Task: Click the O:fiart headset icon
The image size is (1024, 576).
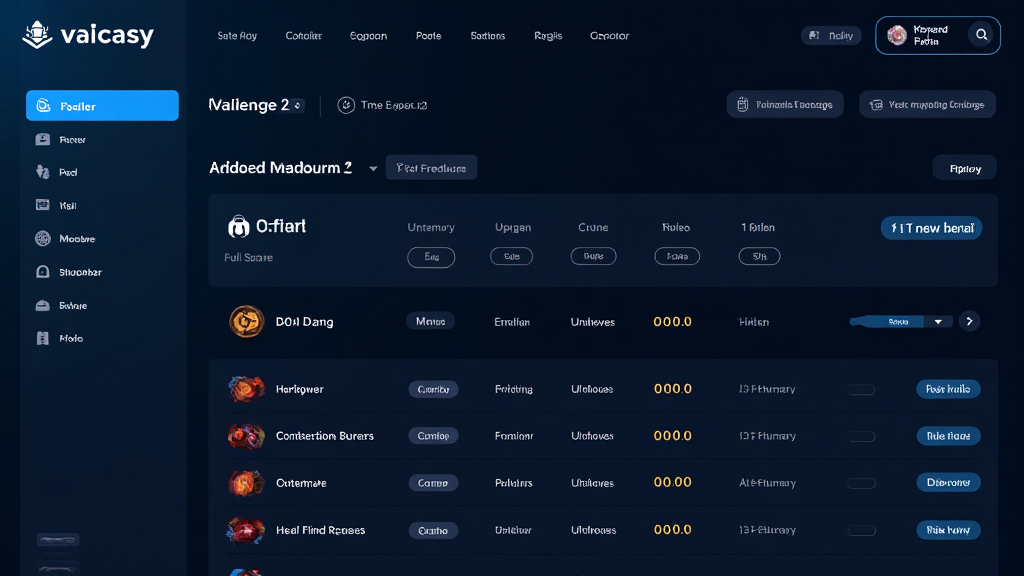Action: click(238, 226)
